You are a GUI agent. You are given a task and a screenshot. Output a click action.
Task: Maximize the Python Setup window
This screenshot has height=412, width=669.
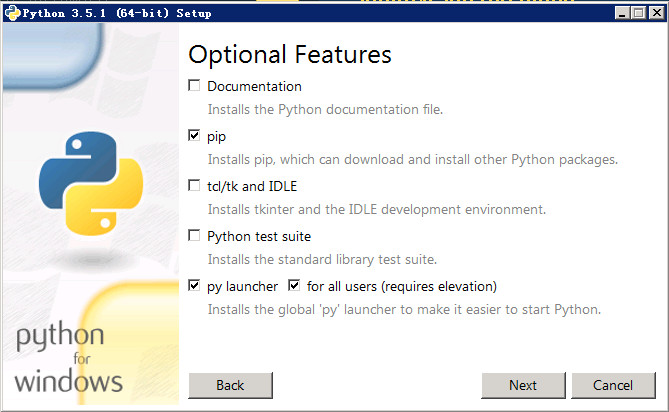tap(637, 11)
